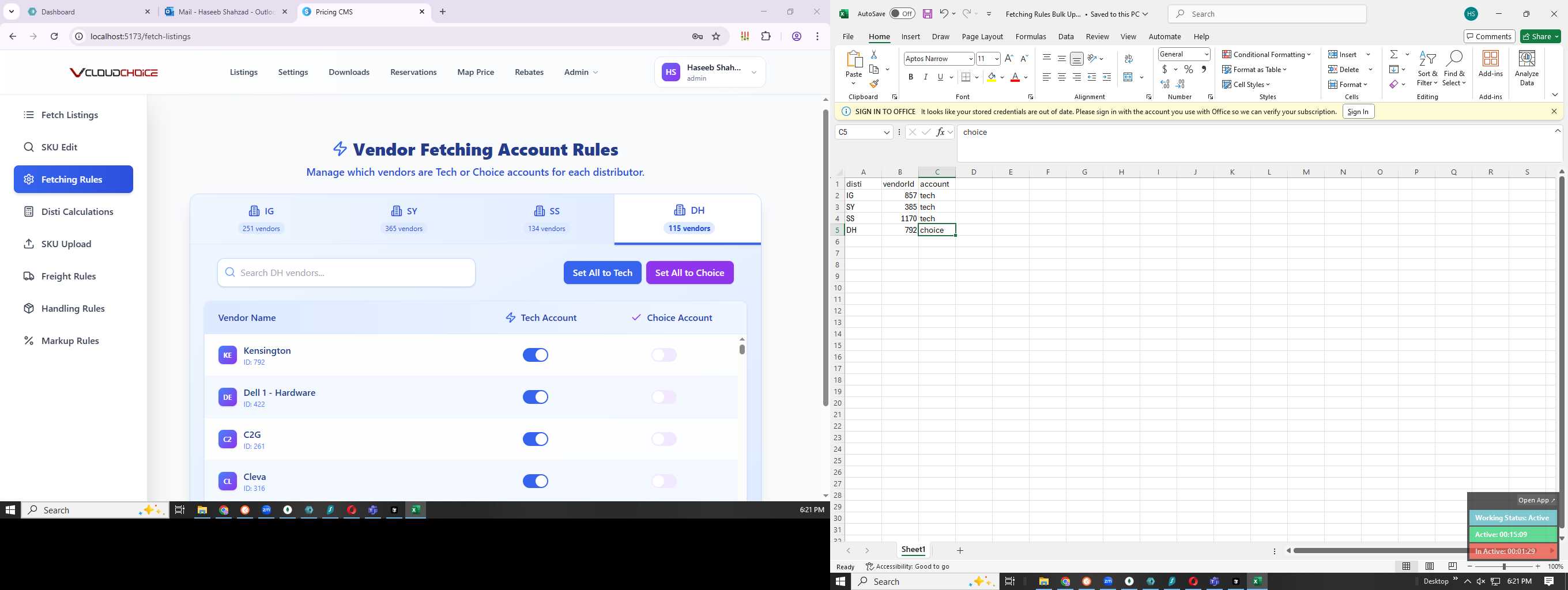This screenshot has height=590, width=1568.
Task: Toggle Cleva Choice Account switch
Action: click(664, 481)
